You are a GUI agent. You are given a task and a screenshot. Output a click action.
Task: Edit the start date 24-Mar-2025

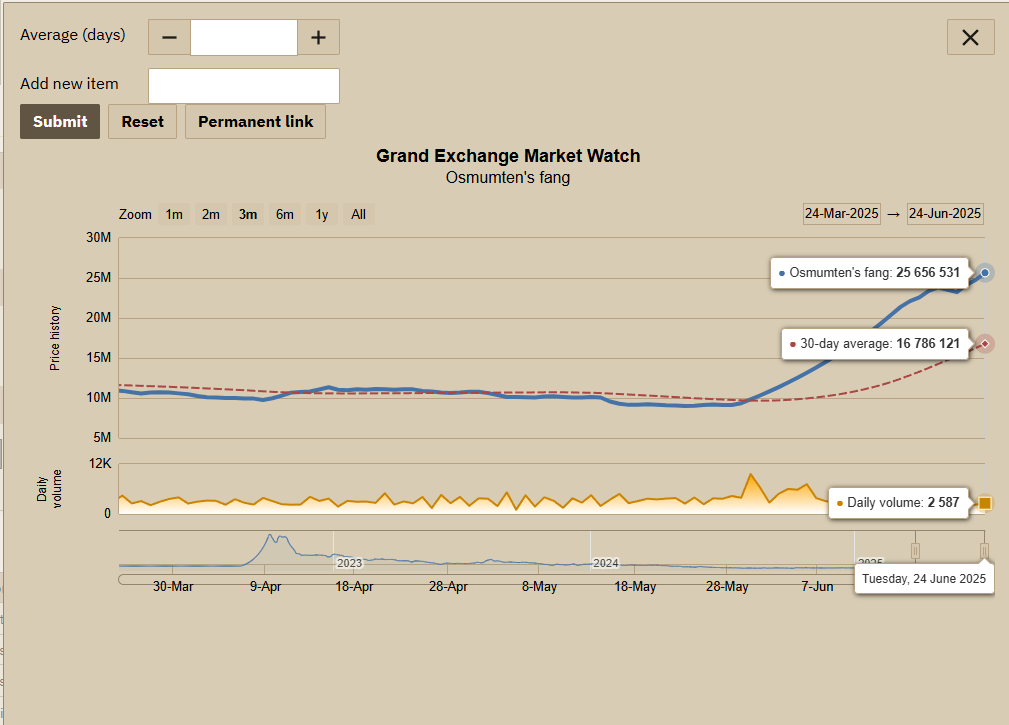click(842, 214)
